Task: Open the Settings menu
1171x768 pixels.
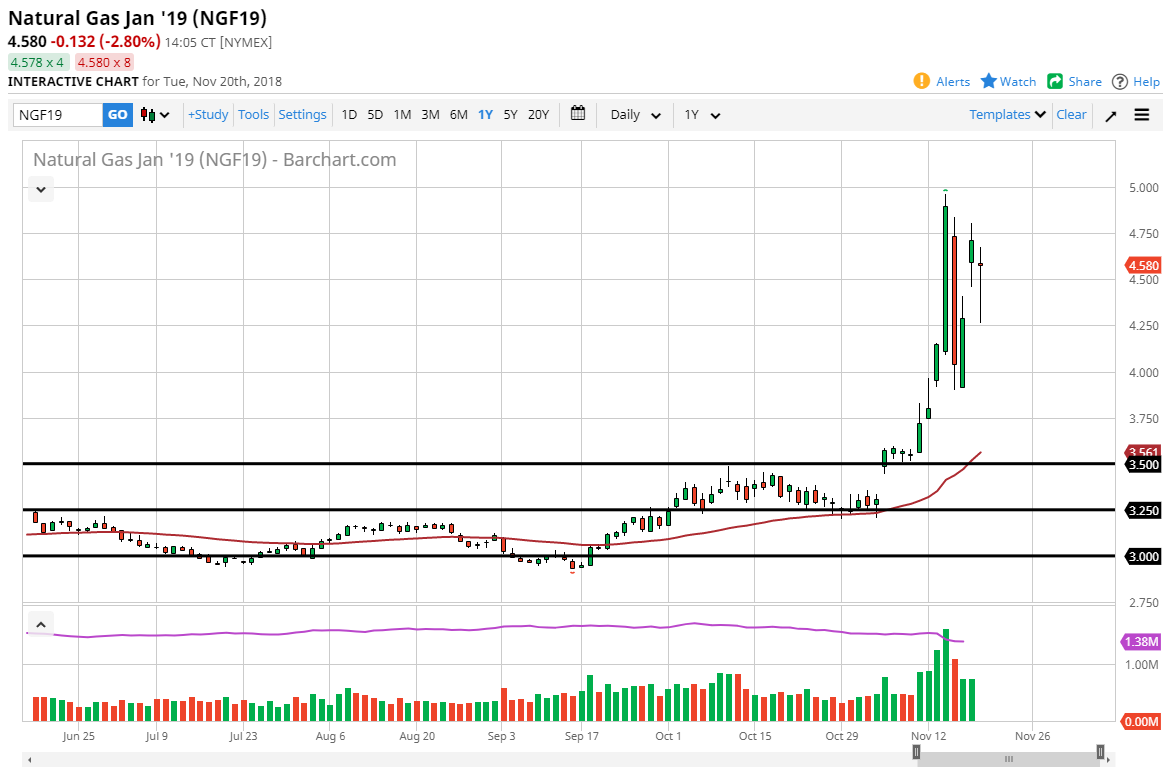Action: [x=302, y=115]
